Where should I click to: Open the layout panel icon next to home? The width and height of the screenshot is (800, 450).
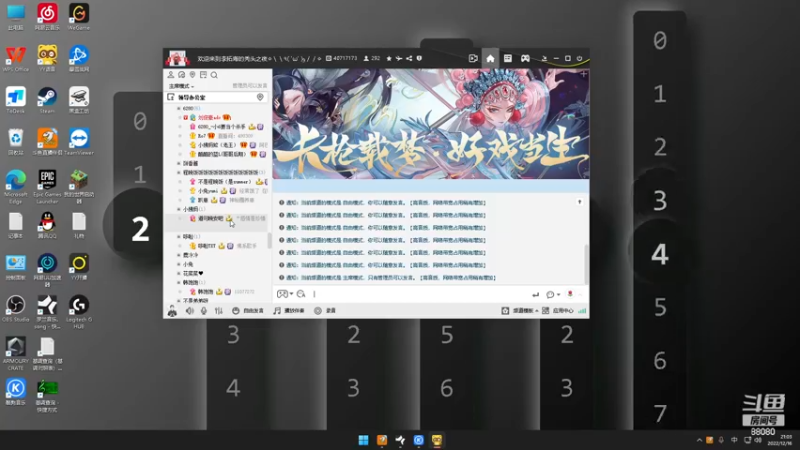[x=508, y=59]
